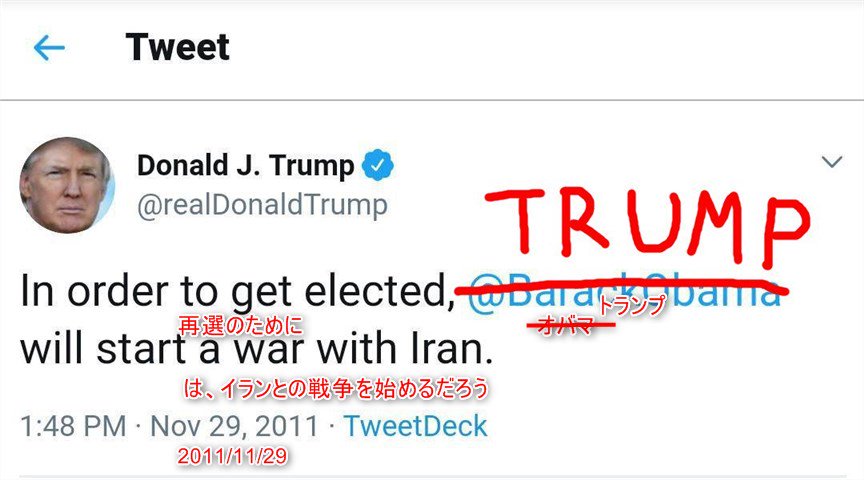This screenshot has height=480, width=864.
Task: Select the struck-through オバマ label
Action: point(566,325)
